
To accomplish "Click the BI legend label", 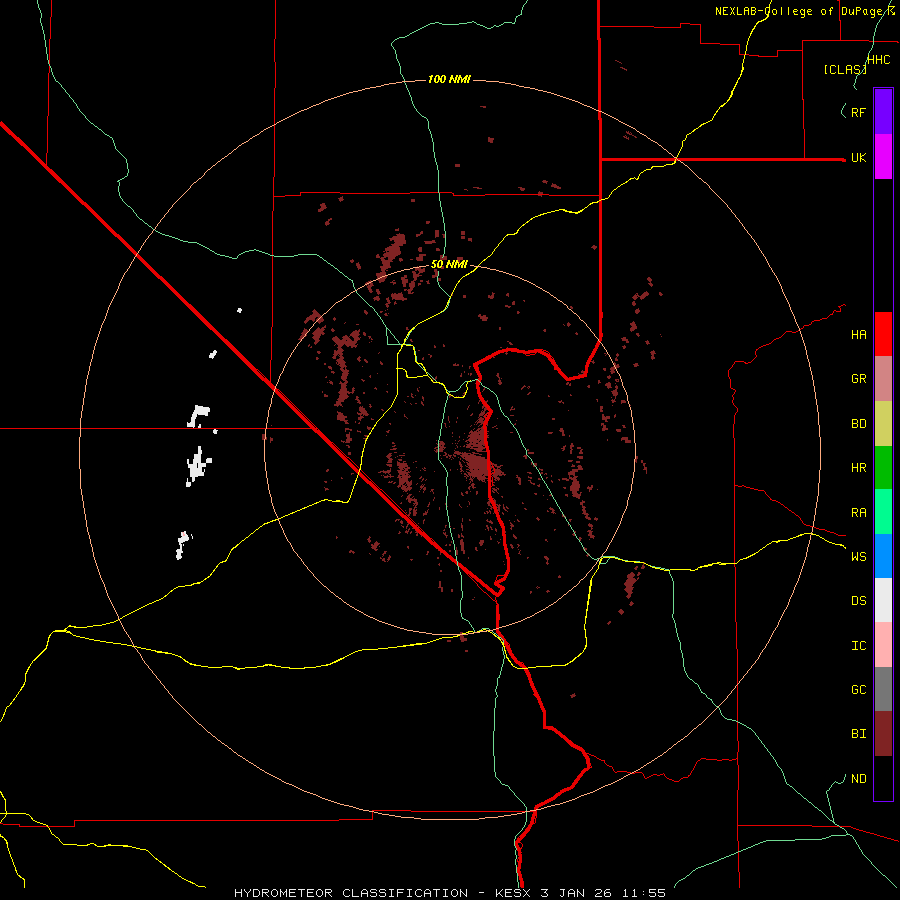I will 858,734.
